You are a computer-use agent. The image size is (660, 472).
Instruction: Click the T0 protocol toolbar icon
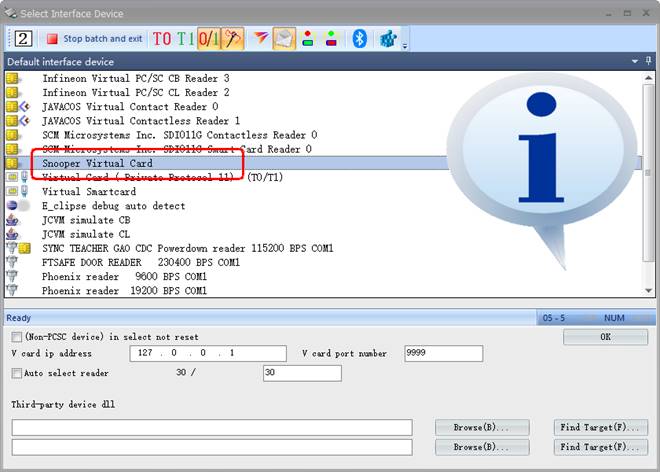point(162,39)
